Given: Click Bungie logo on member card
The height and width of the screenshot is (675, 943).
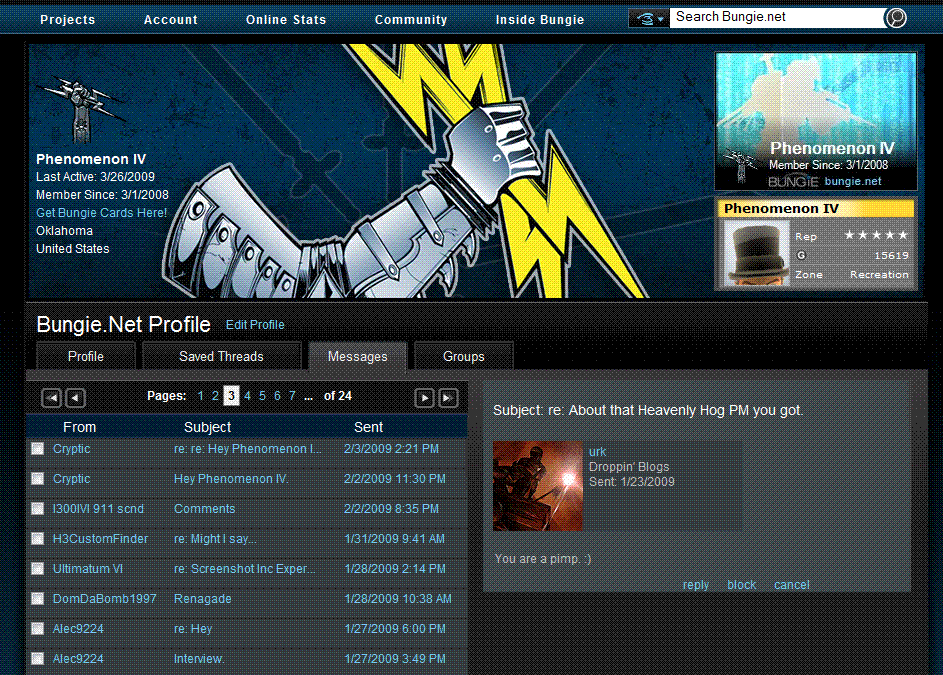Looking at the screenshot, I should [x=793, y=181].
